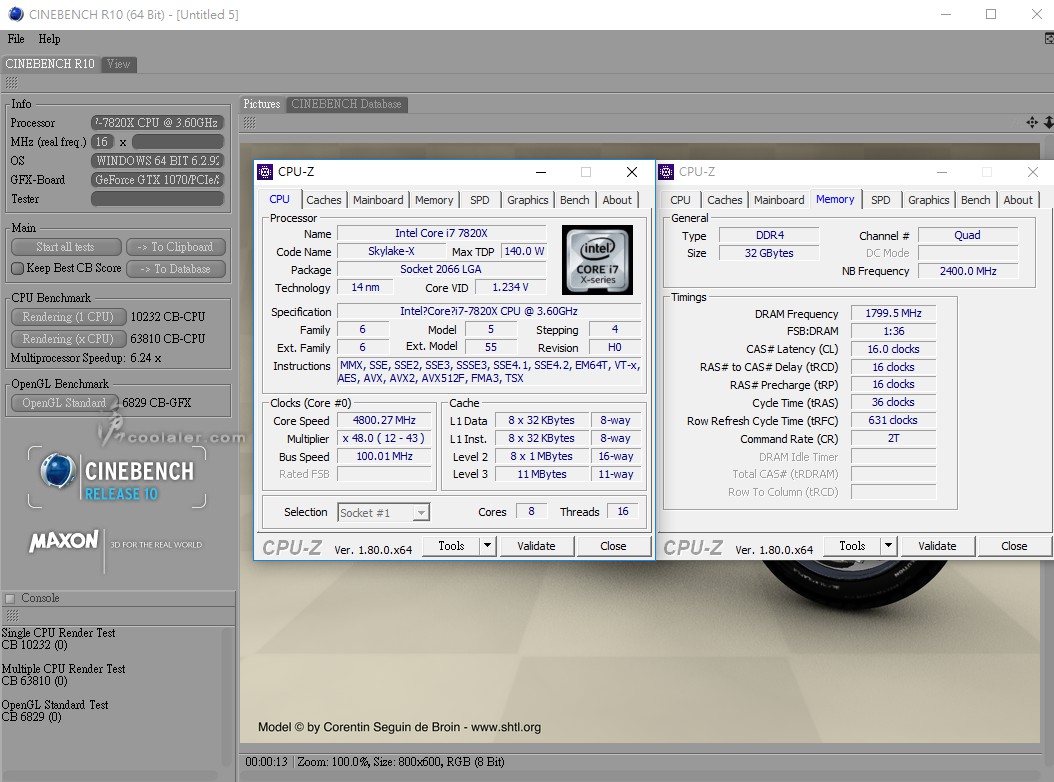Click the GFX-Board field showing GeForce GTX 1070
The width and height of the screenshot is (1054, 782).
pos(157,180)
